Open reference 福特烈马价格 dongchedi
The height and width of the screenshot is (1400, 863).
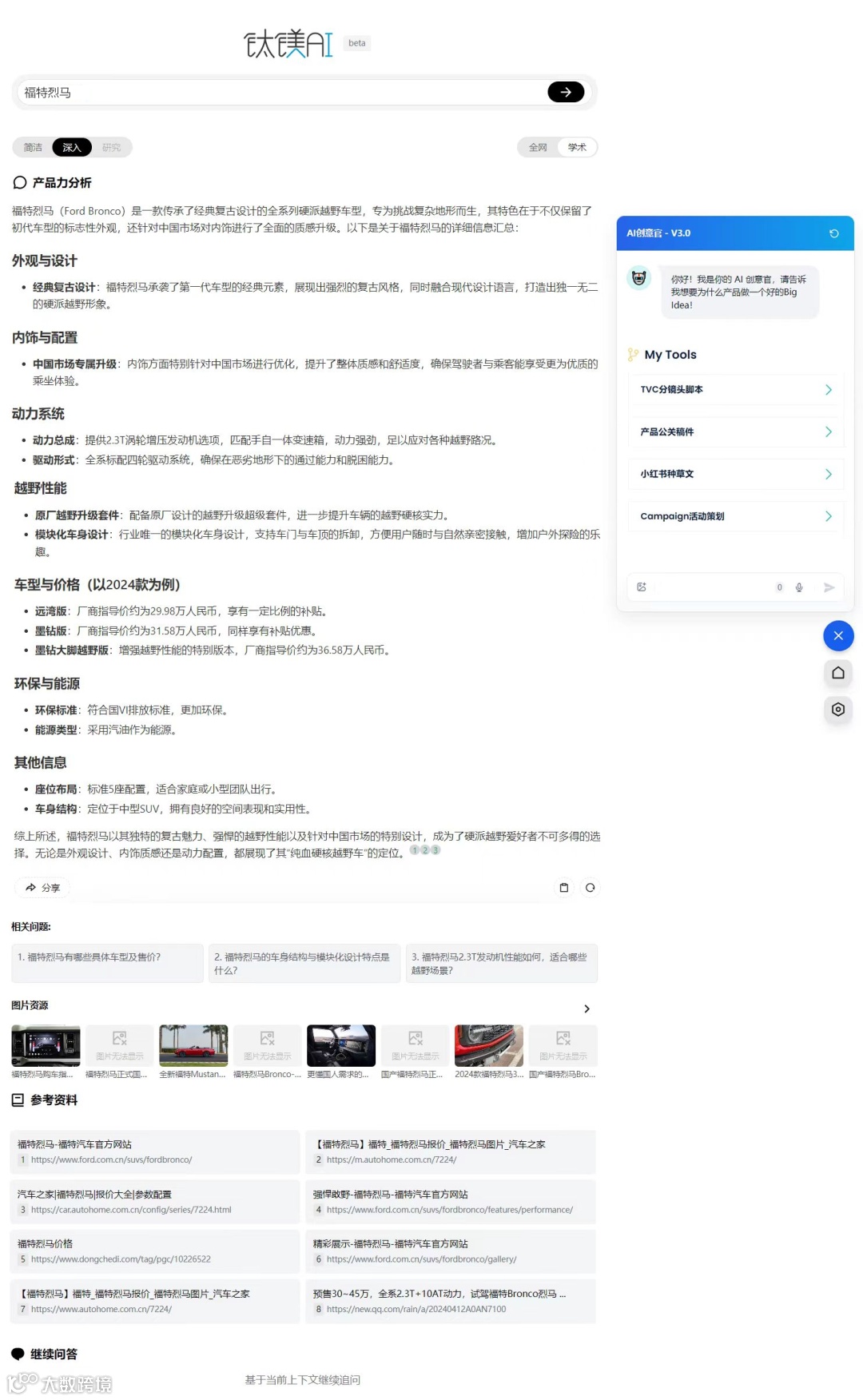coord(155,1251)
